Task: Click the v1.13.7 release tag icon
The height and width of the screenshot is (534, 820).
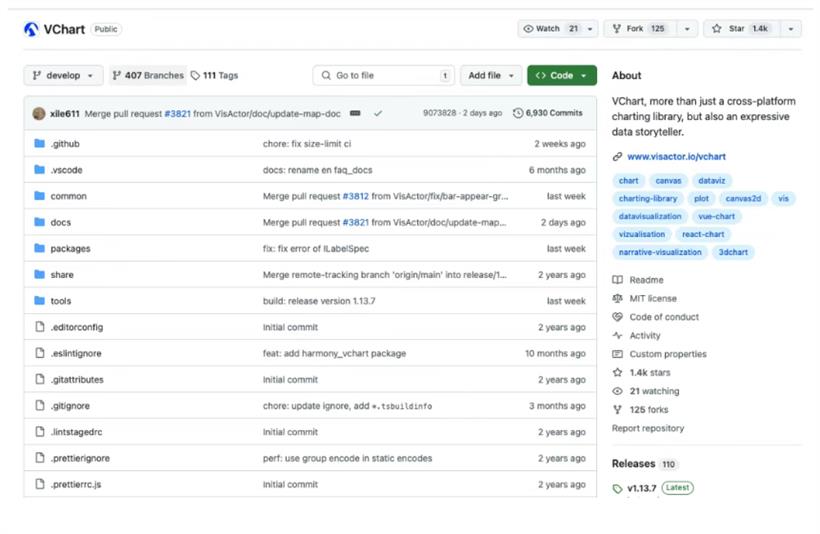Action: [618, 488]
